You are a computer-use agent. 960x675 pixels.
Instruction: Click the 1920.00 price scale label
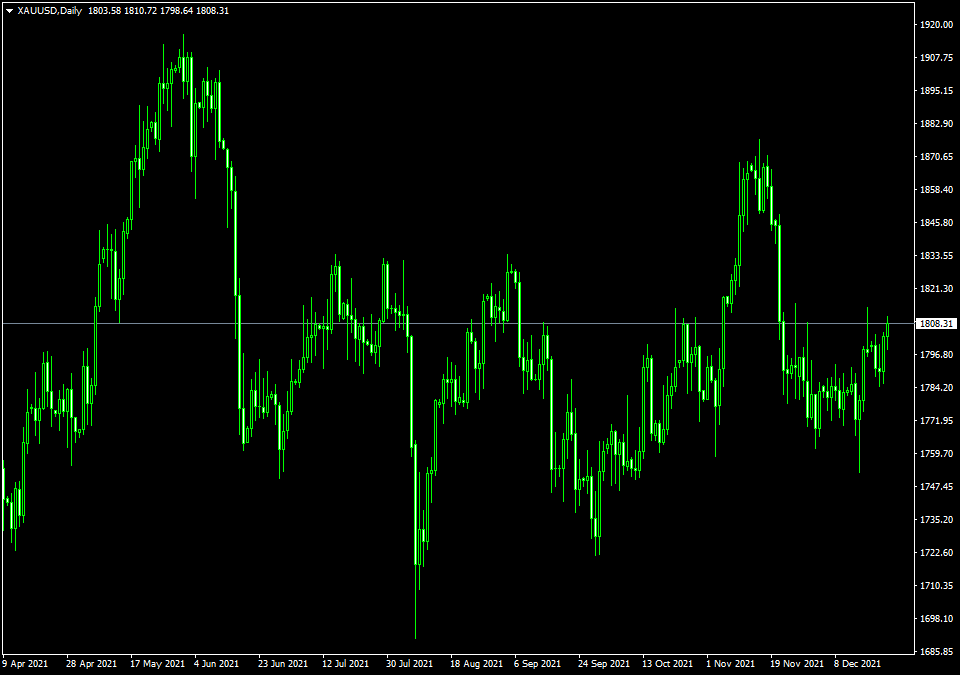pyautogui.click(x=937, y=25)
